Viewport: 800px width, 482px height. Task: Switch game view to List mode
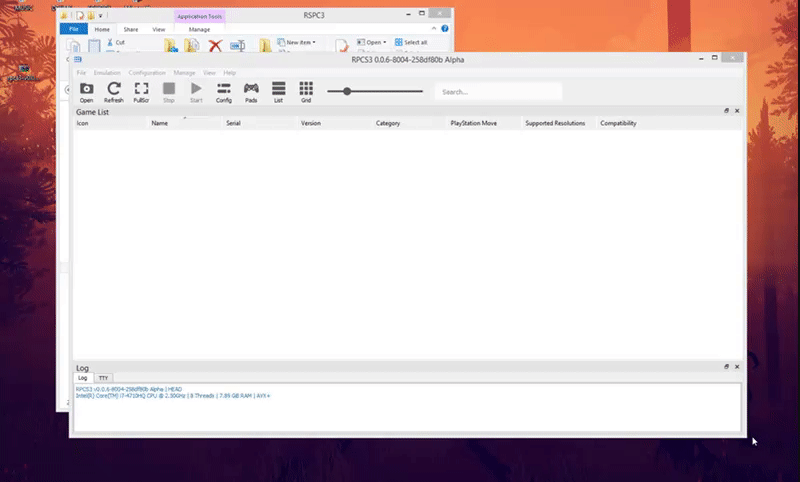click(279, 92)
